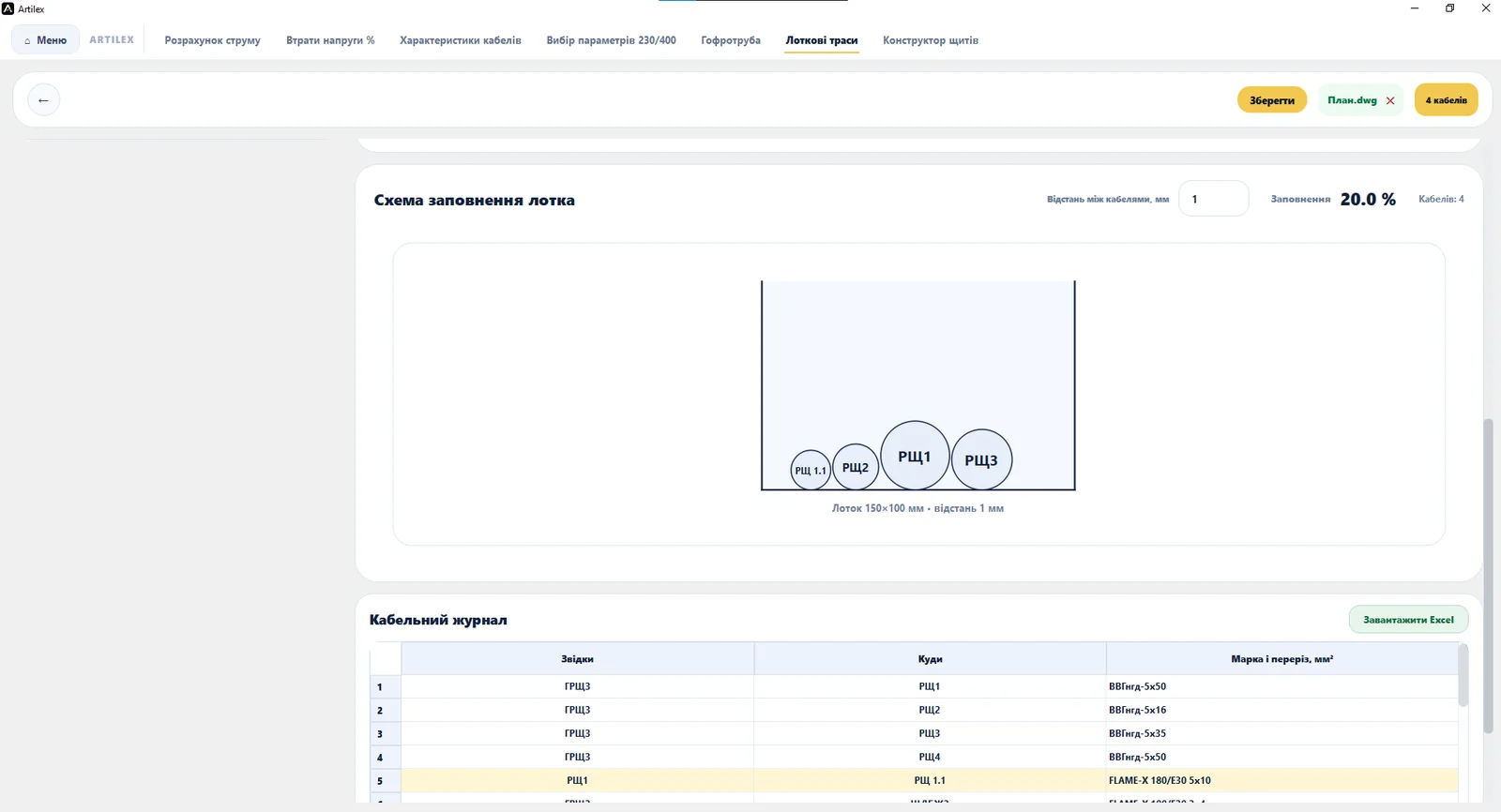The width and height of the screenshot is (1501, 812).
Task: Switch to Розрахунок струму tab
Action: tap(212, 40)
